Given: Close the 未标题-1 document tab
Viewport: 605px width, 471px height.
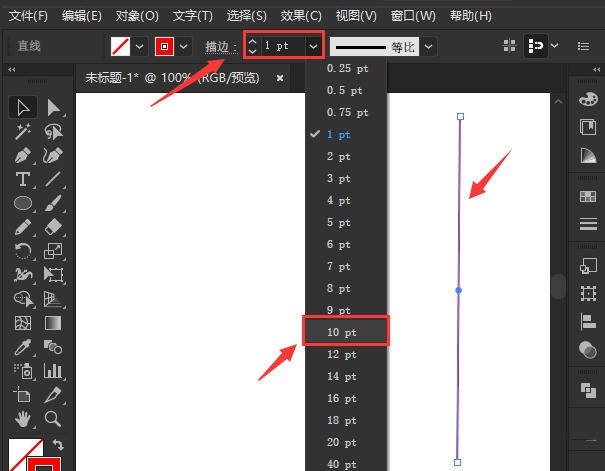Looking at the screenshot, I should tap(280, 78).
